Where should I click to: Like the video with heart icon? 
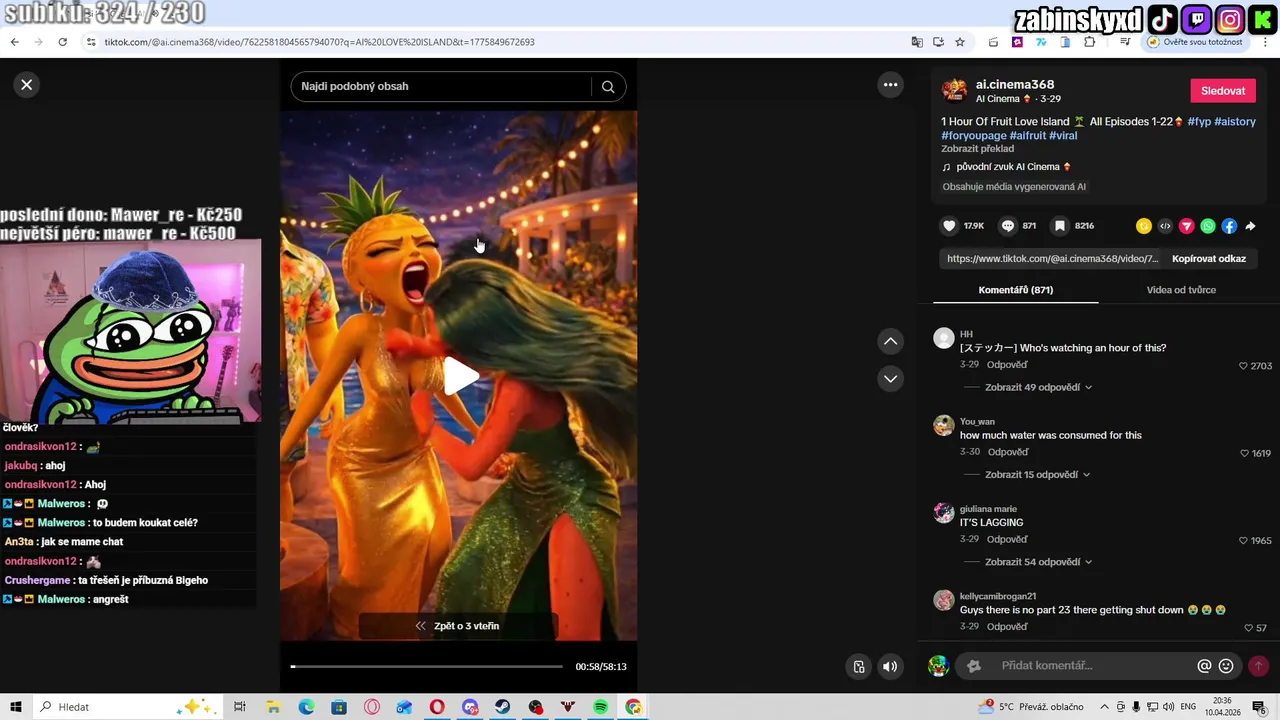(950, 226)
